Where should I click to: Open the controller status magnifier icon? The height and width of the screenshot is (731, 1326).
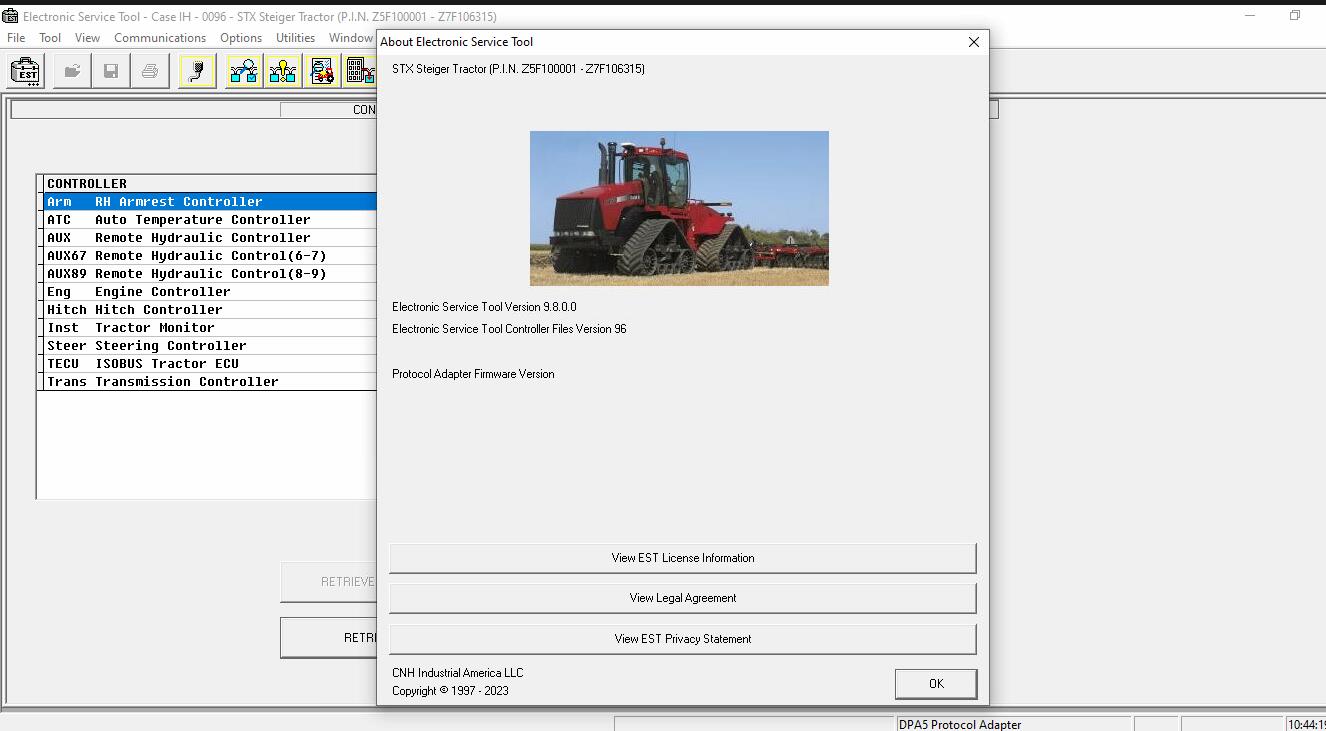tap(244, 71)
